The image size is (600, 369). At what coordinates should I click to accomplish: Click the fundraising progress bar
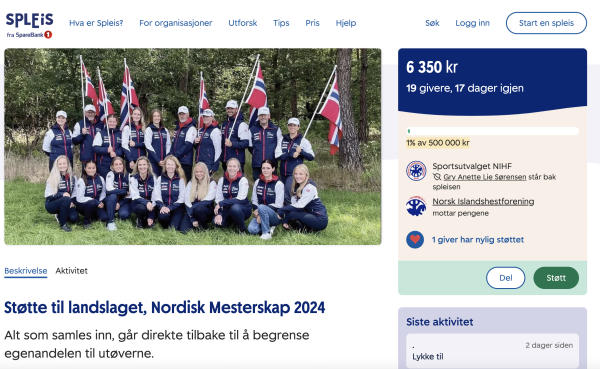click(492, 131)
